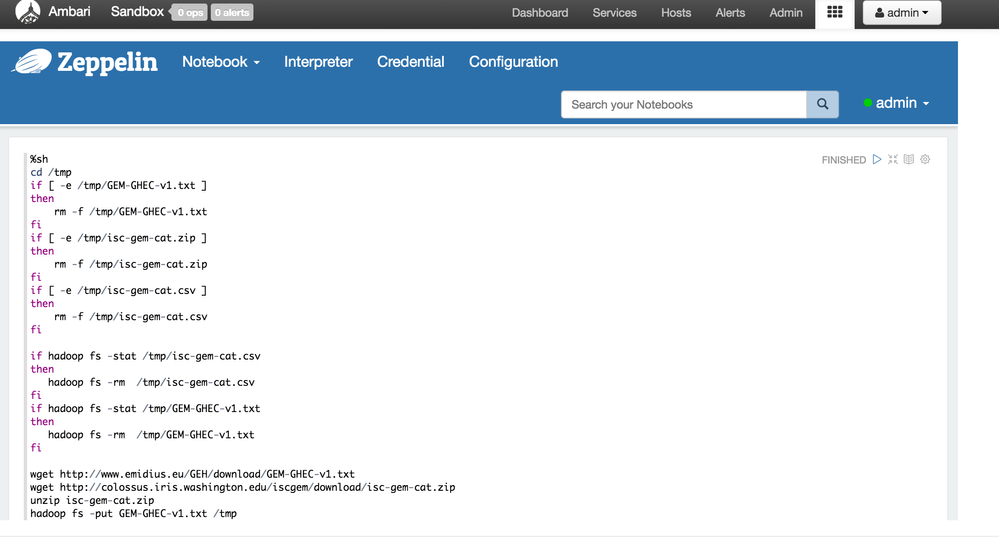Click the 'if [ -e /tmp/isc-gem-cat.csv ]' line

[119, 291]
